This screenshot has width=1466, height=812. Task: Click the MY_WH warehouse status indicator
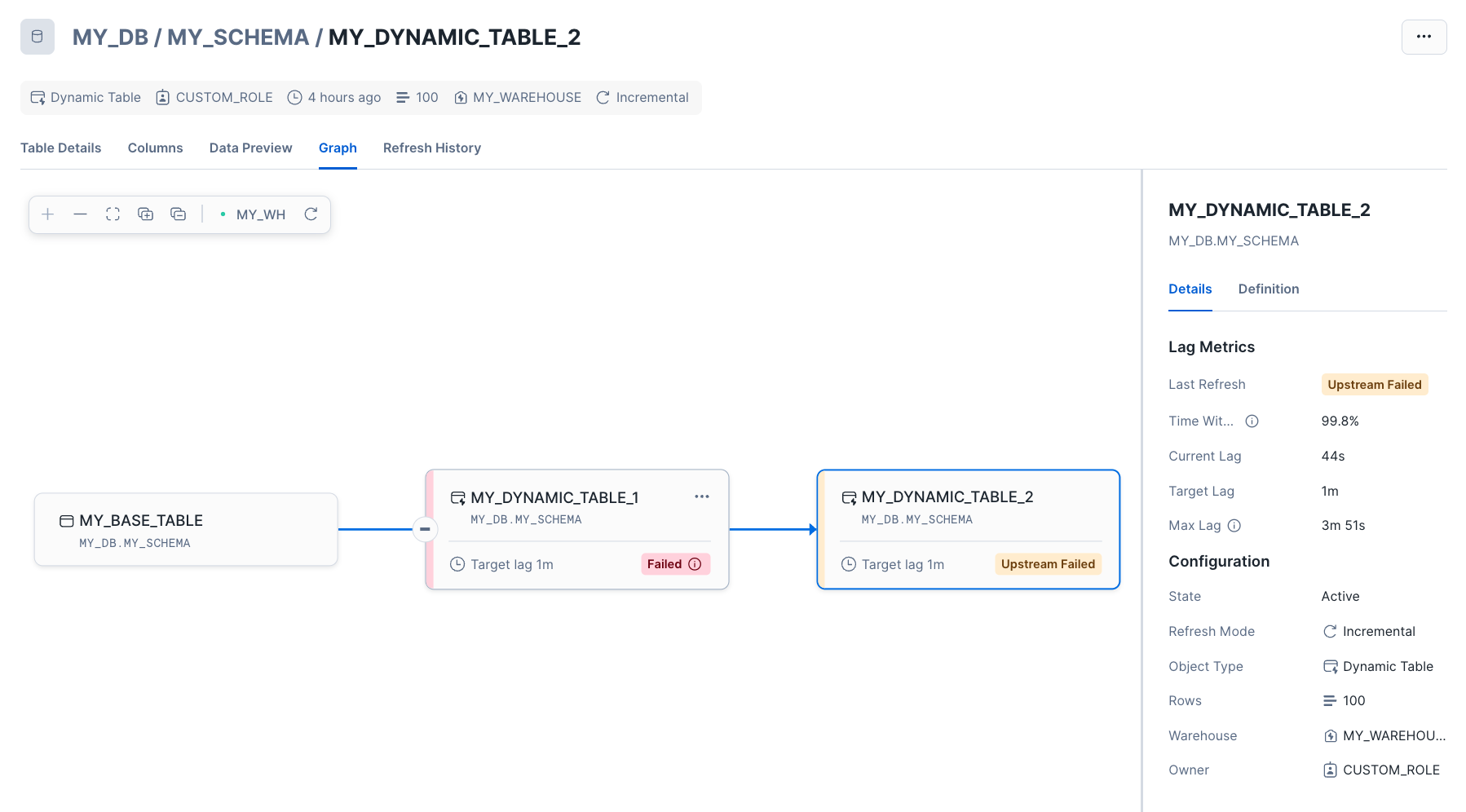[260, 214]
